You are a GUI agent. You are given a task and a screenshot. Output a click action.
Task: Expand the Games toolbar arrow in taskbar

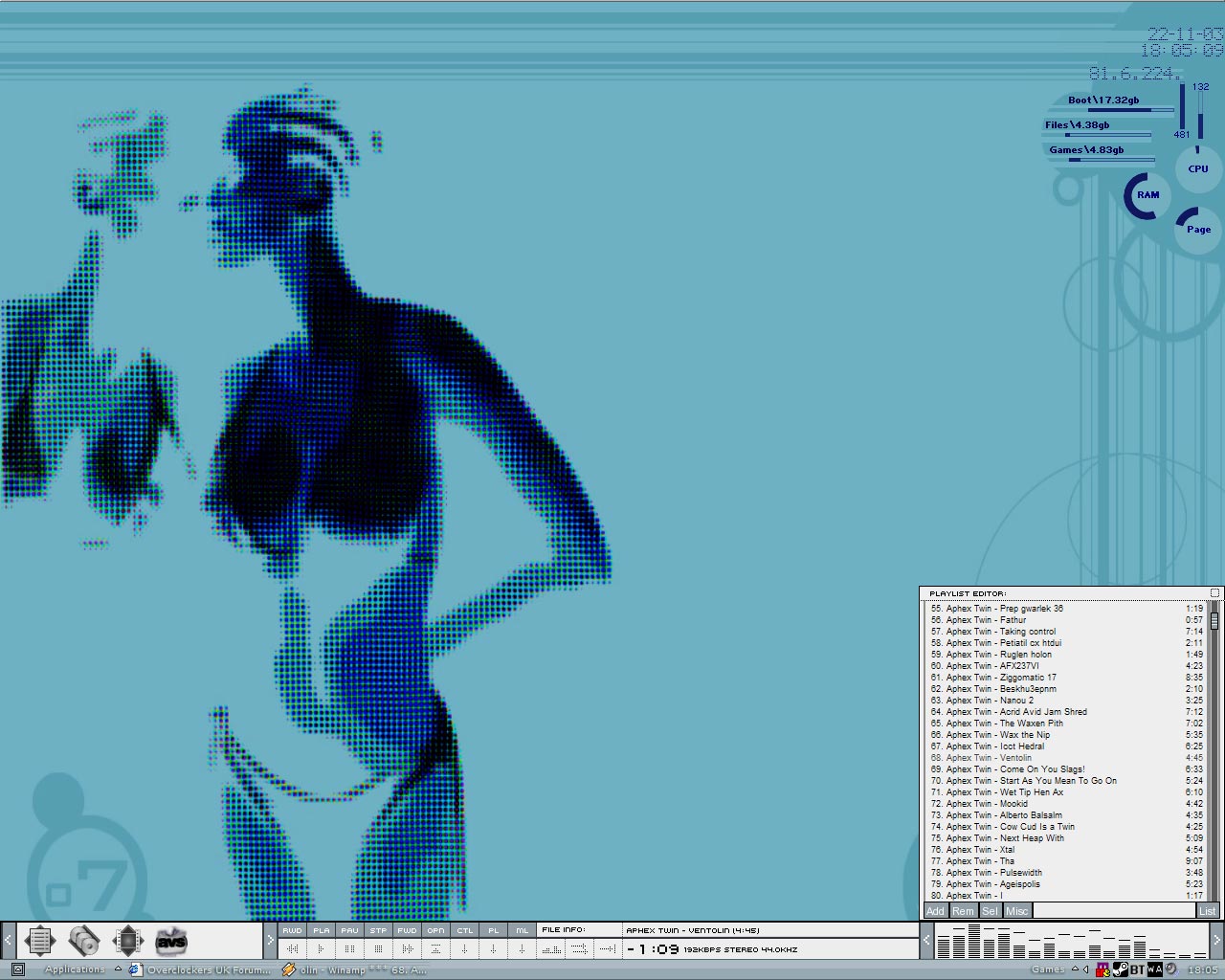(x=1075, y=969)
